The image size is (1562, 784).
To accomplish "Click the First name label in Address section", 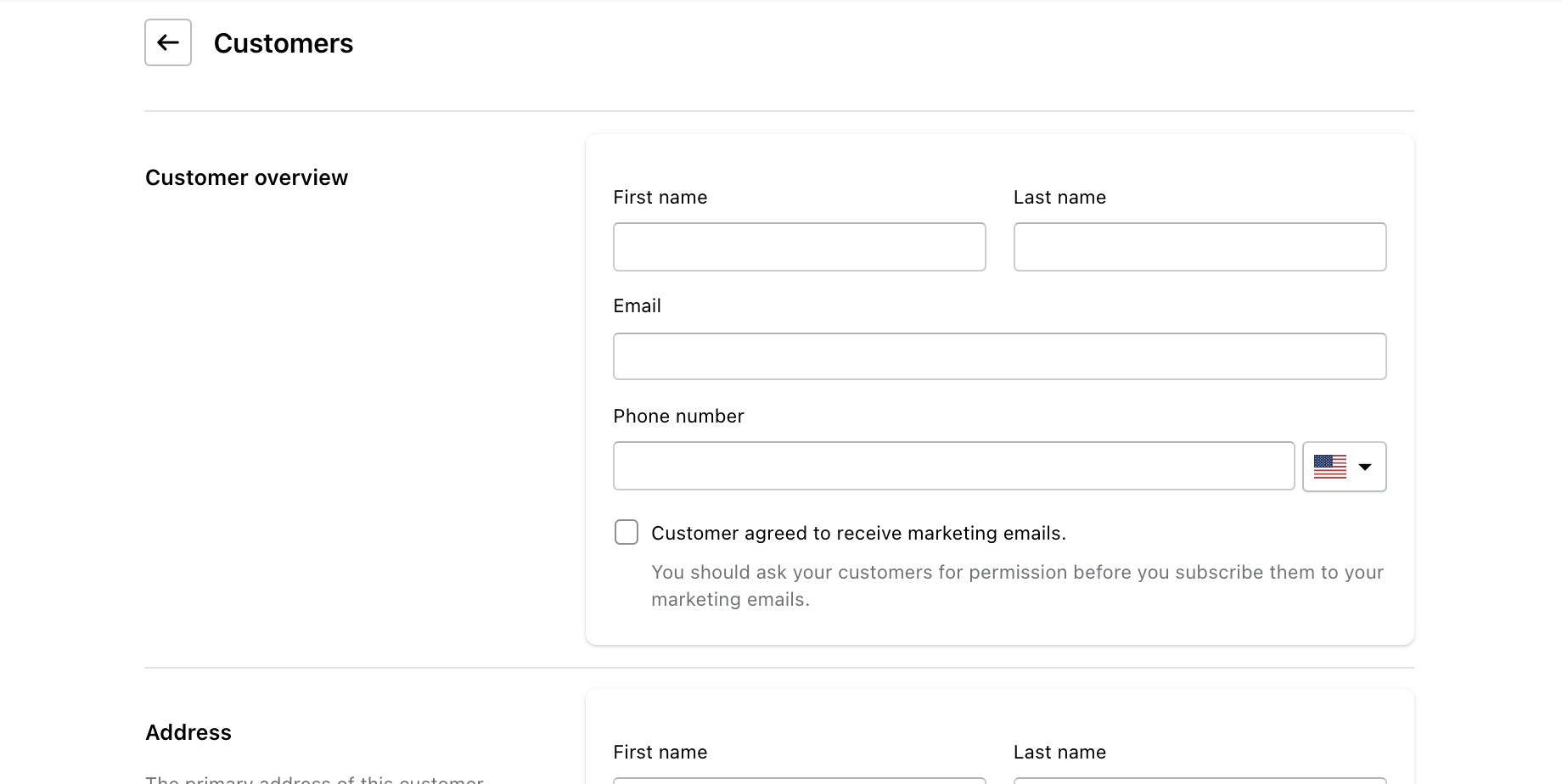I will pyautogui.click(x=660, y=752).
